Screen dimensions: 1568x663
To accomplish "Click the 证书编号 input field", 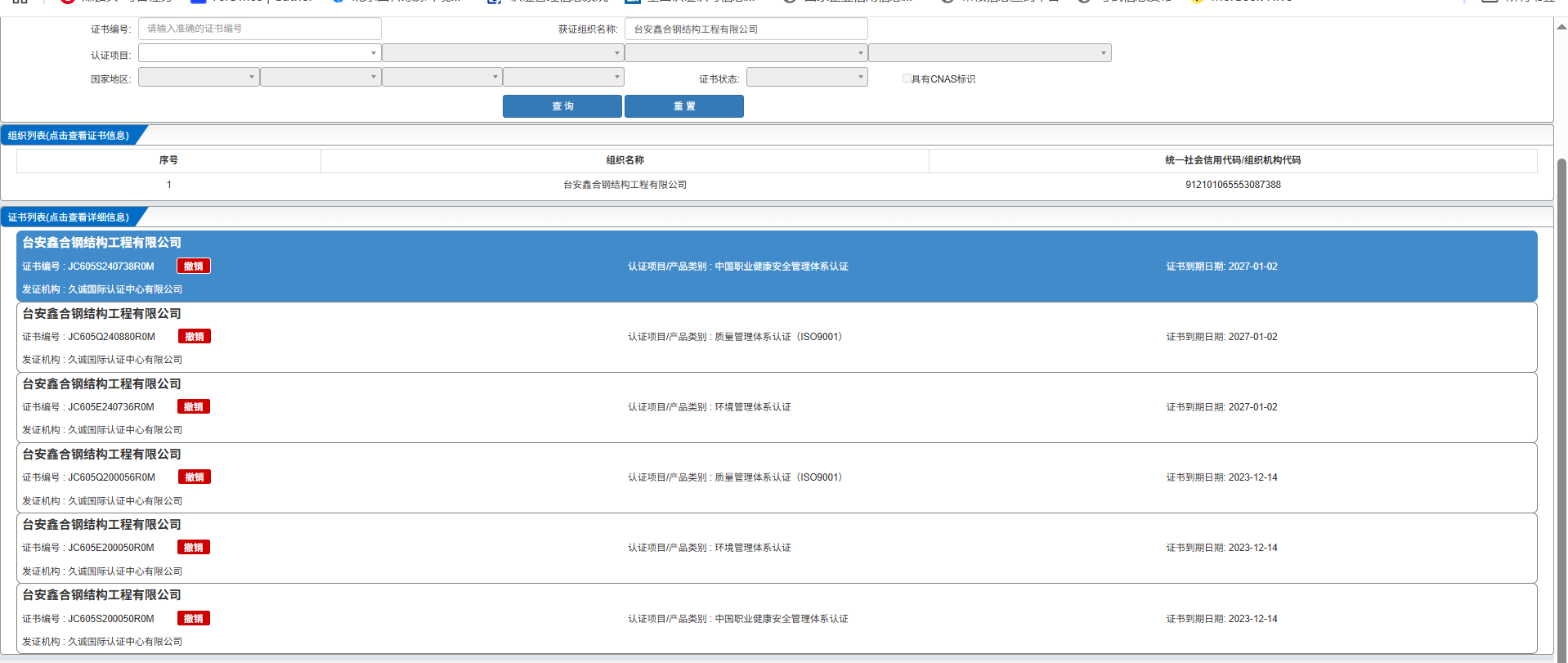I will (x=260, y=29).
